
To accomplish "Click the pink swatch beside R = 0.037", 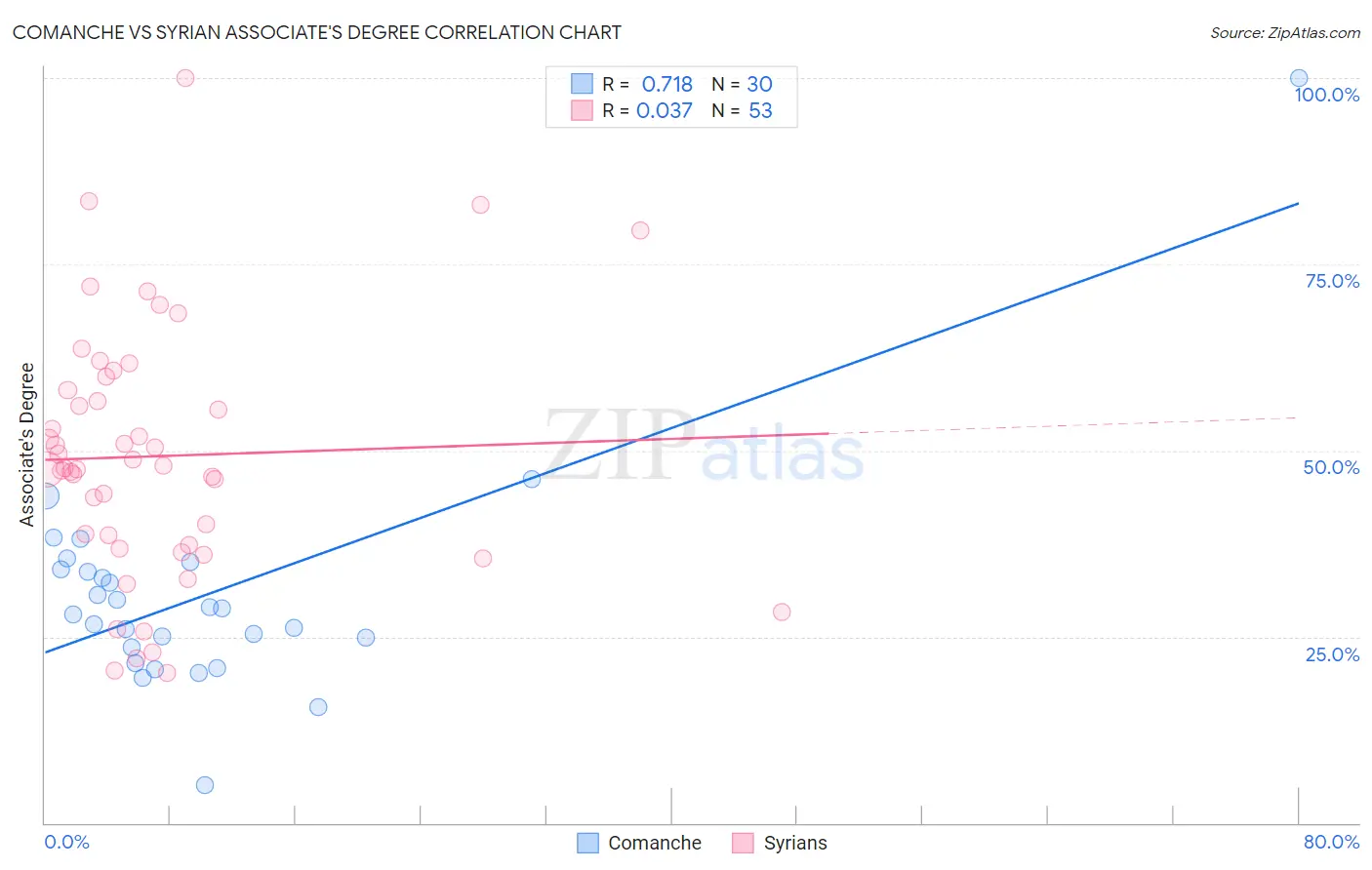I will coord(583,110).
